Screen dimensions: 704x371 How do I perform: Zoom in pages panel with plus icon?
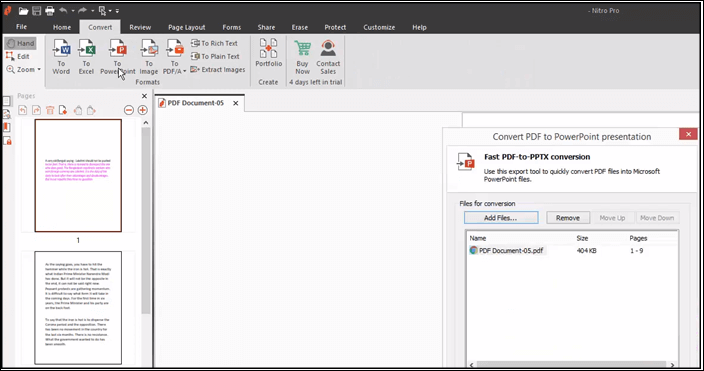pos(143,110)
